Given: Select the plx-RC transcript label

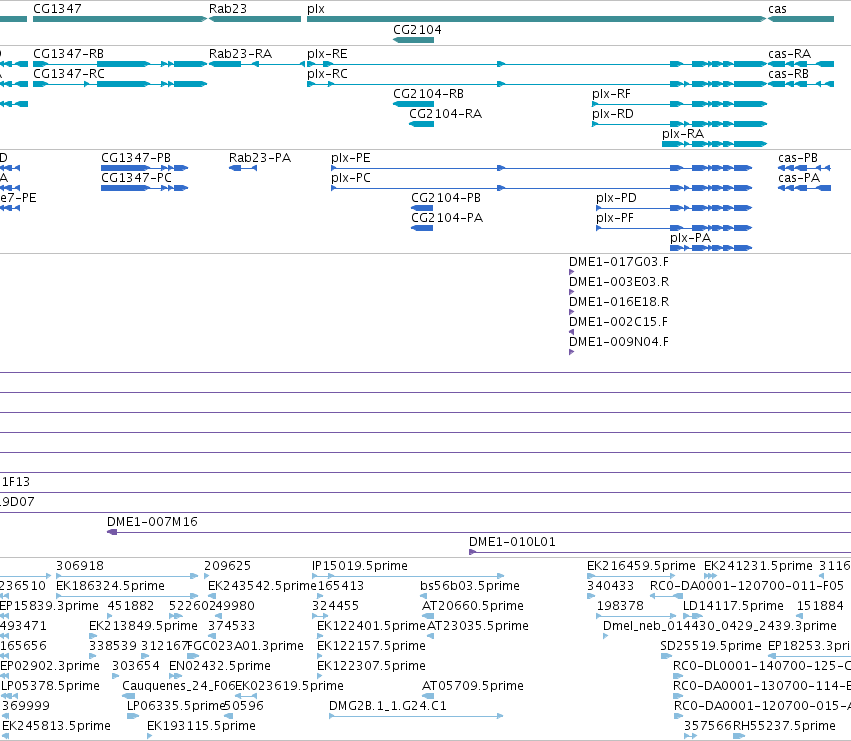Looking at the screenshot, I should 327,74.
